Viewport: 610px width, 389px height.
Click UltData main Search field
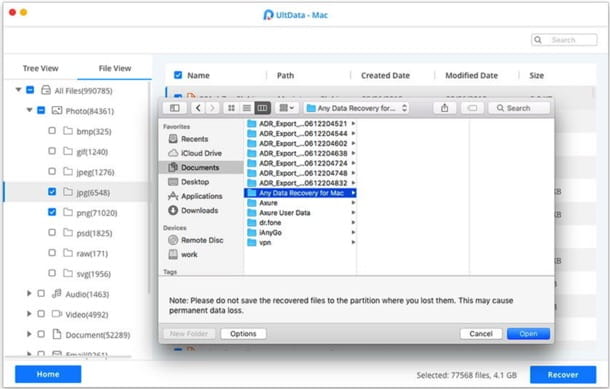(x=564, y=40)
